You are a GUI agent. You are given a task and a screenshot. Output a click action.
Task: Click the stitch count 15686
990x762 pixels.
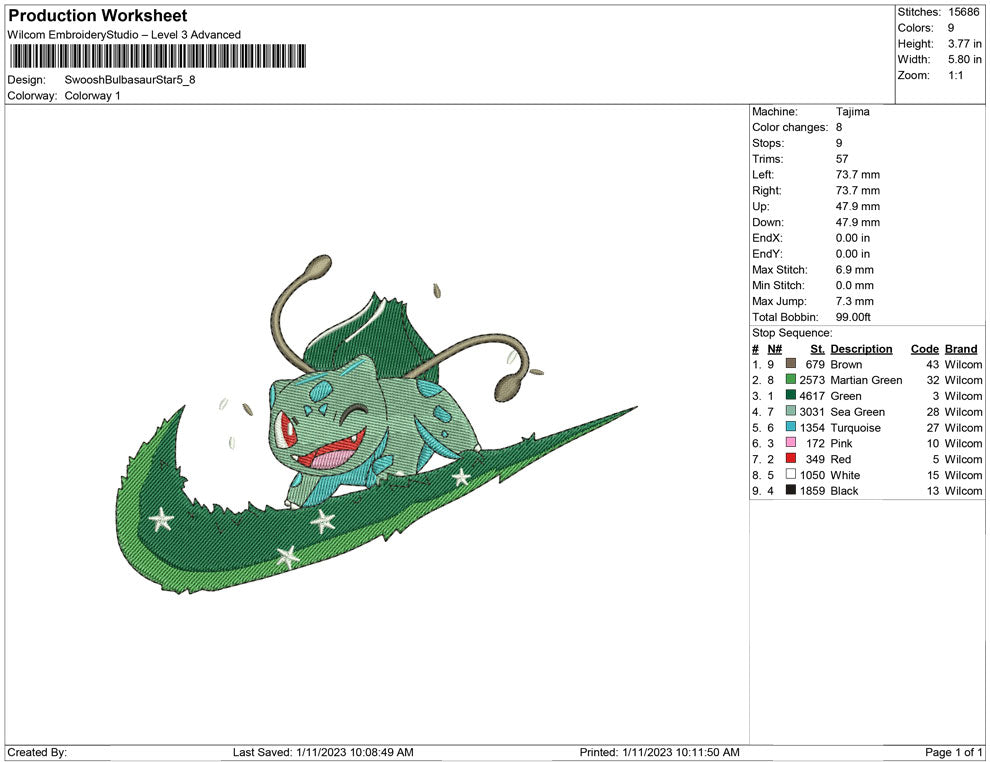click(963, 12)
